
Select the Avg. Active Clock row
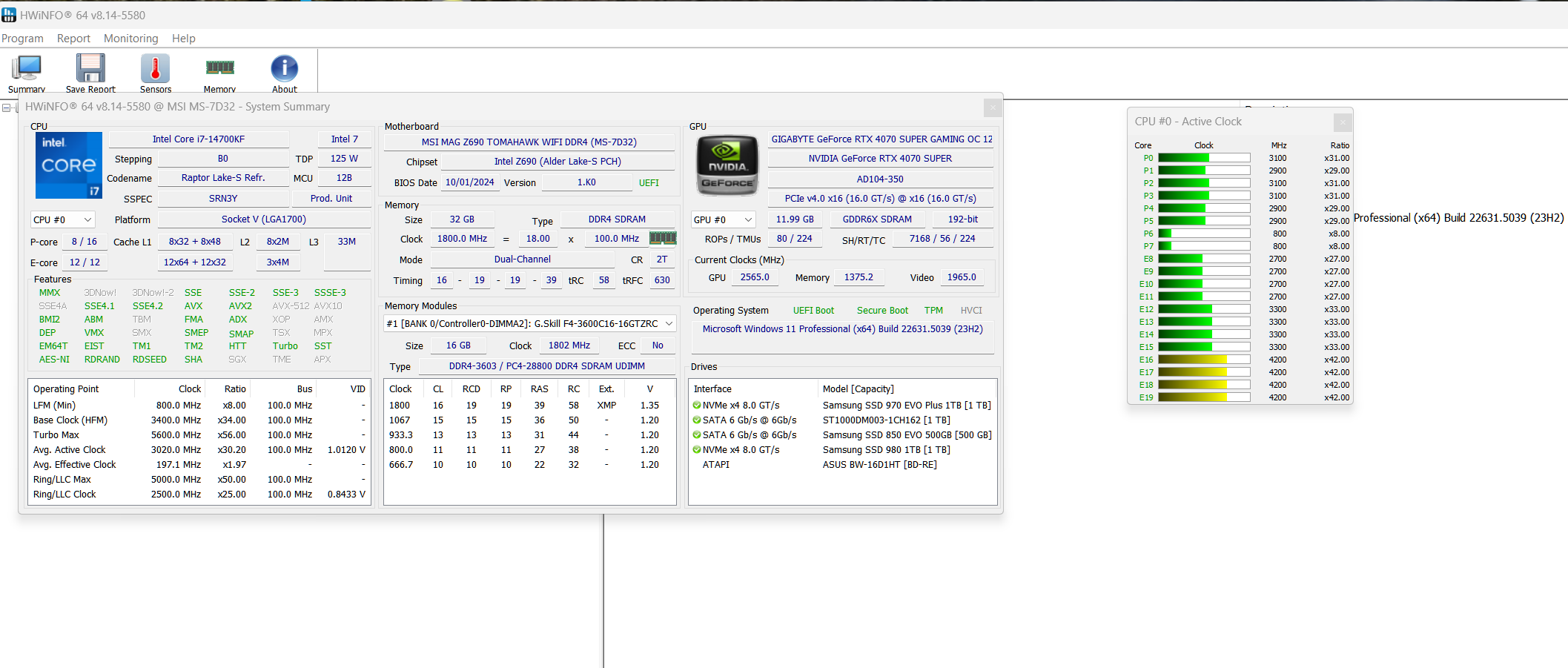[x=199, y=450]
